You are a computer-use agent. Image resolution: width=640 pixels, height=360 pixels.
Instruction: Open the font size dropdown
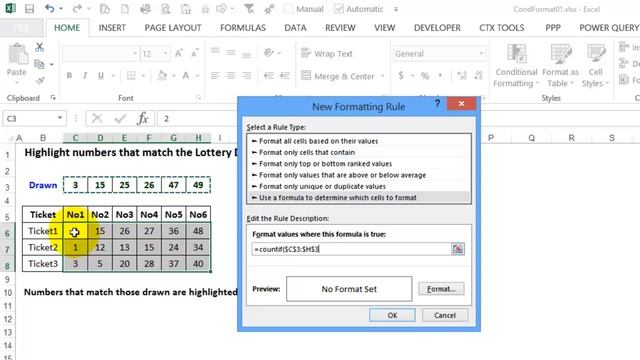pyautogui.click(x=165, y=53)
